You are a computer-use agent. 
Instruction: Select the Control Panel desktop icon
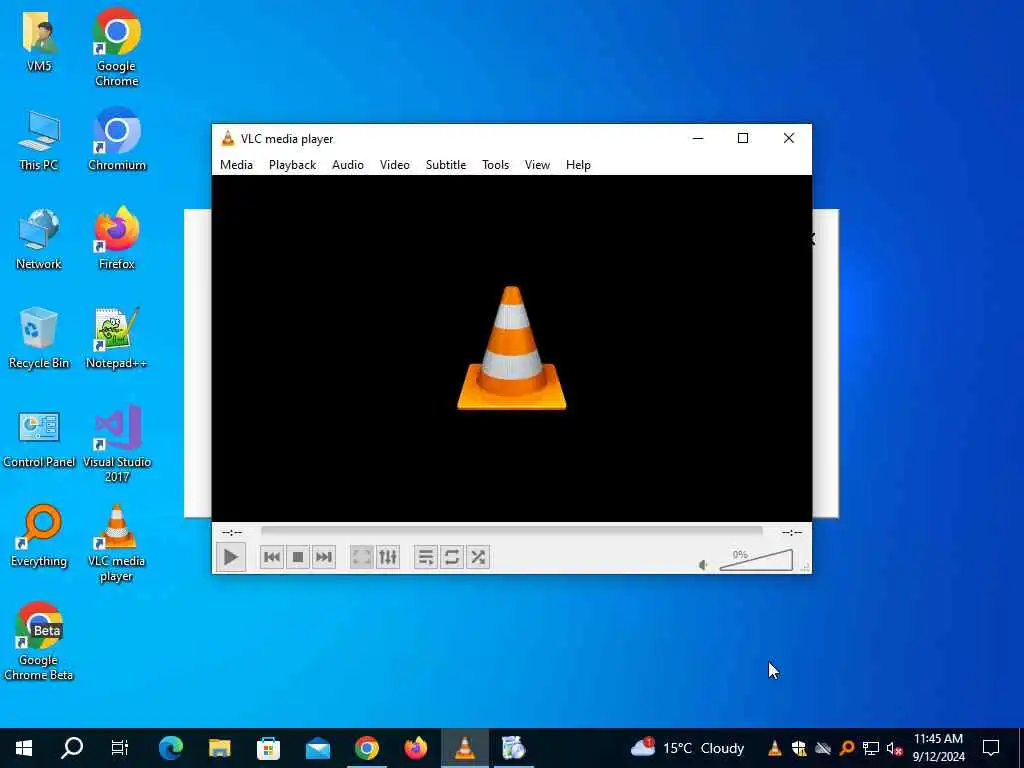pyautogui.click(x=39, y=440)
